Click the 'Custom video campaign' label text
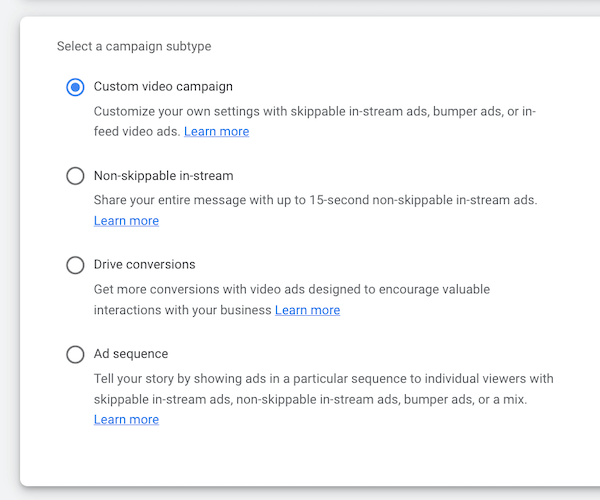Image resolution: width=600 pixels, height=500 pixels. [163, 87]
